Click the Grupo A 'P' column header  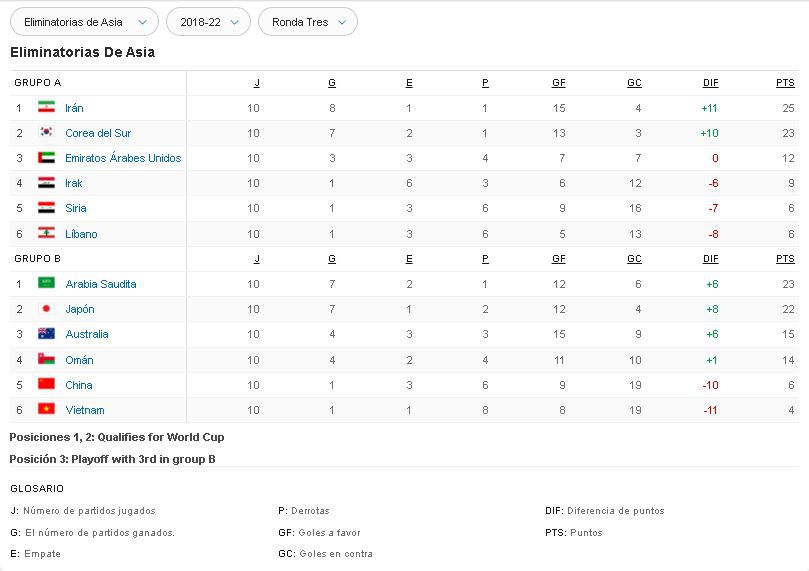(485, 83)
